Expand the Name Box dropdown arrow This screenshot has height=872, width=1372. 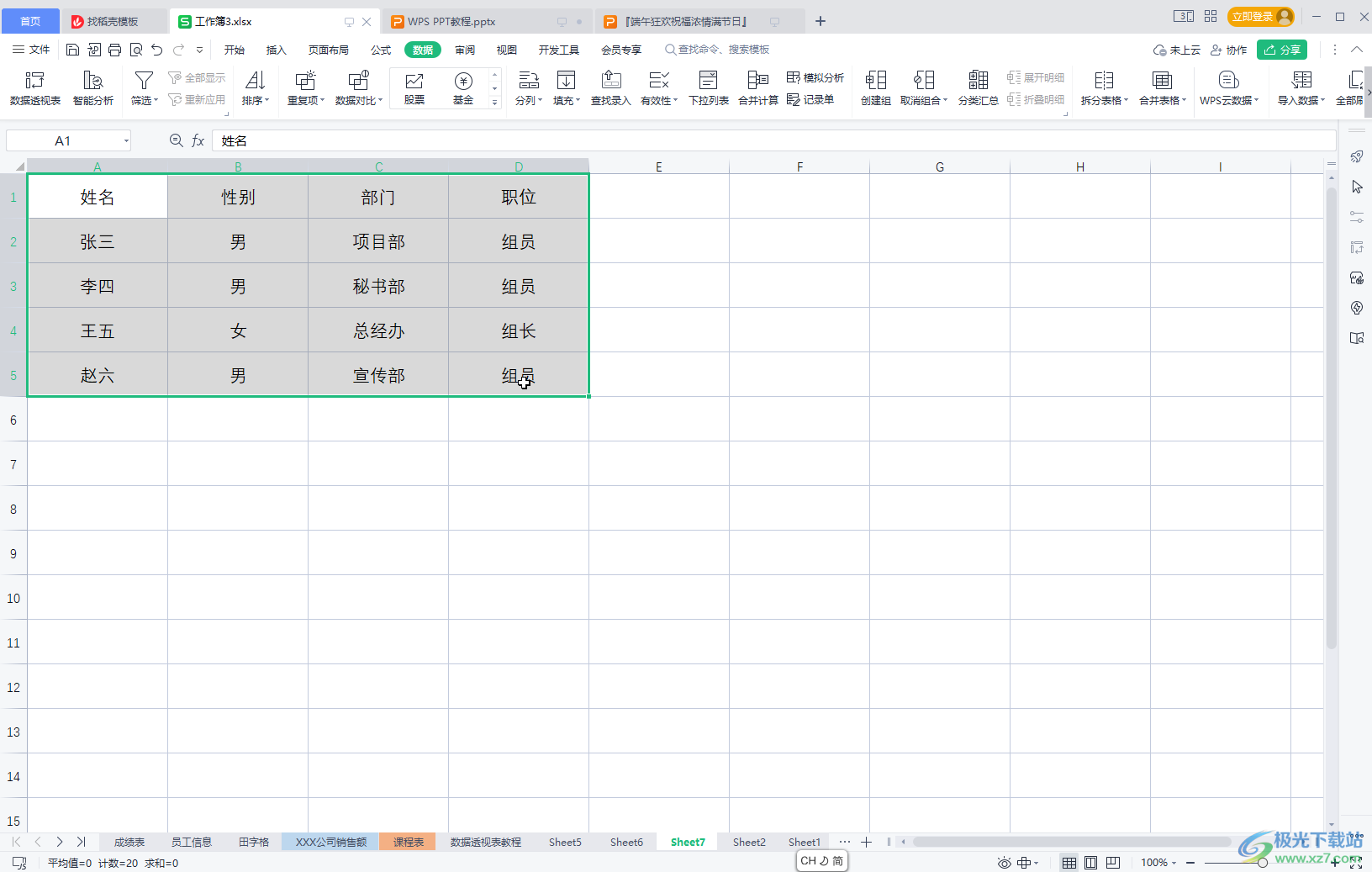click(126, 140)
